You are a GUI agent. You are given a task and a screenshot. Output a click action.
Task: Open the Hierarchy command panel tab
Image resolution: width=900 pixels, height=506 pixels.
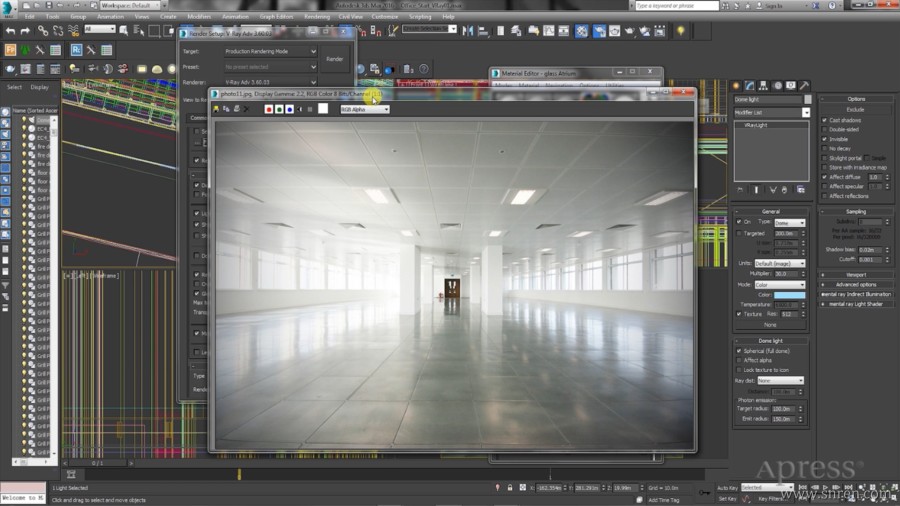coord(763,85)
